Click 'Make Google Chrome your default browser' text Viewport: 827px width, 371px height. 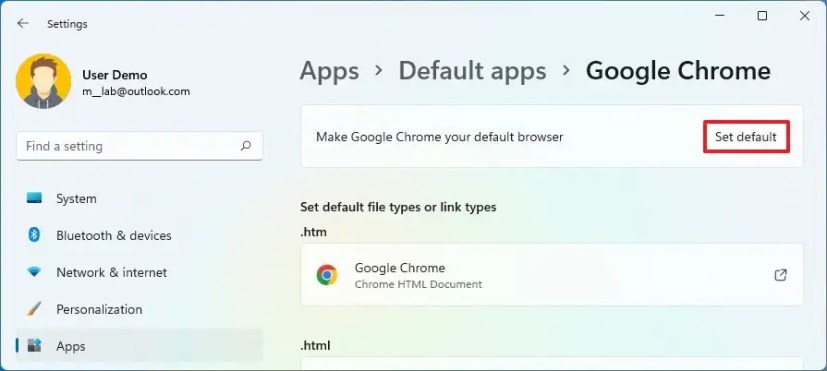[x=440, y=137]
